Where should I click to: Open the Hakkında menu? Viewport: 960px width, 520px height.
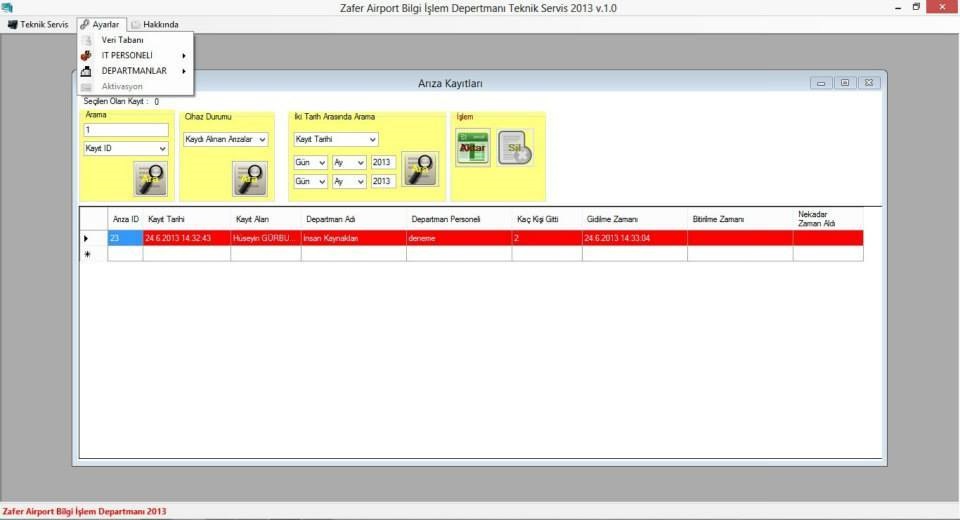(x=155, y=24)
